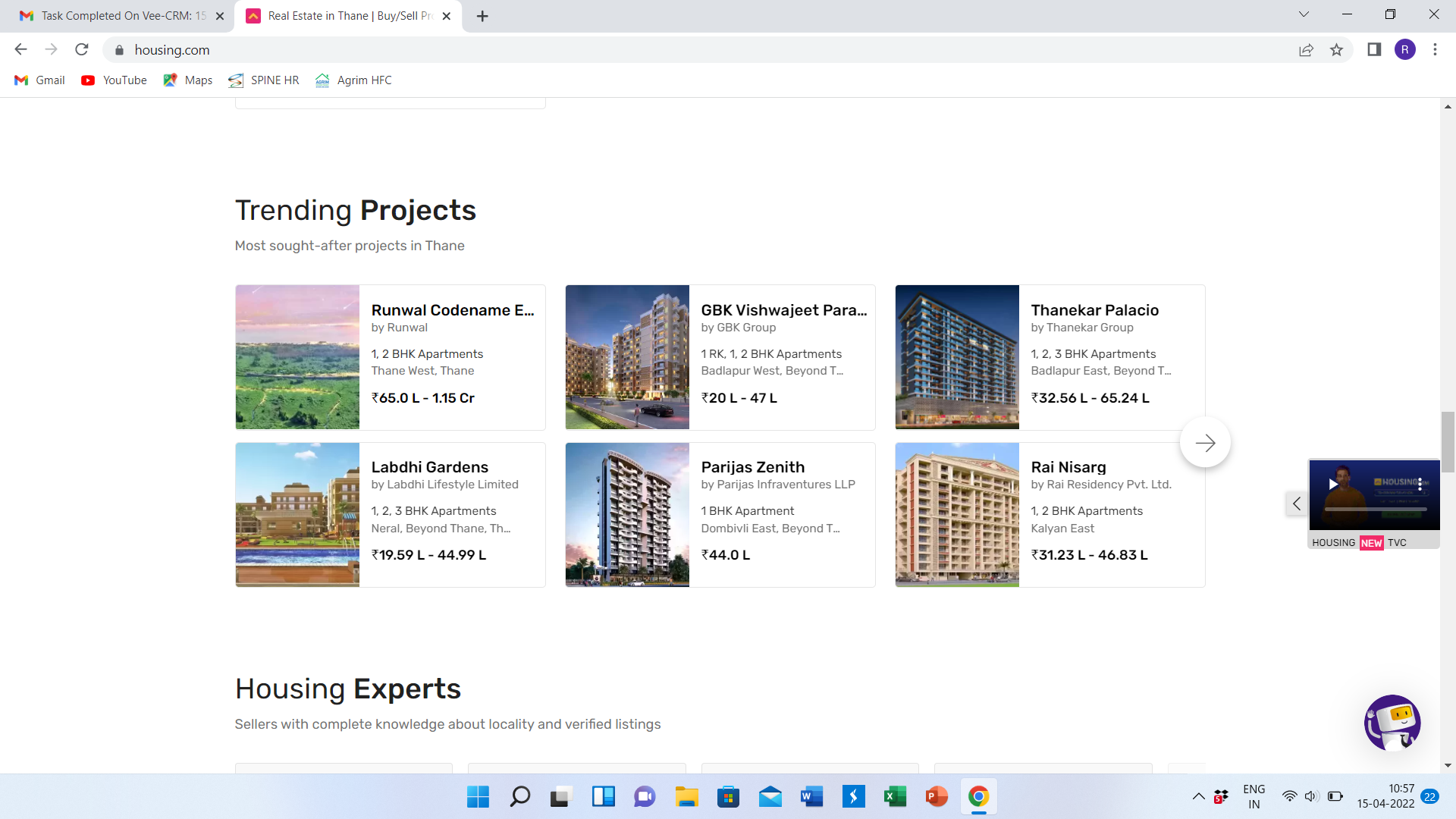Screen dimensions: 1456x819
Task: Click price ₹32.56 L - 65.24 L
Action: (x=1090, y=398)
